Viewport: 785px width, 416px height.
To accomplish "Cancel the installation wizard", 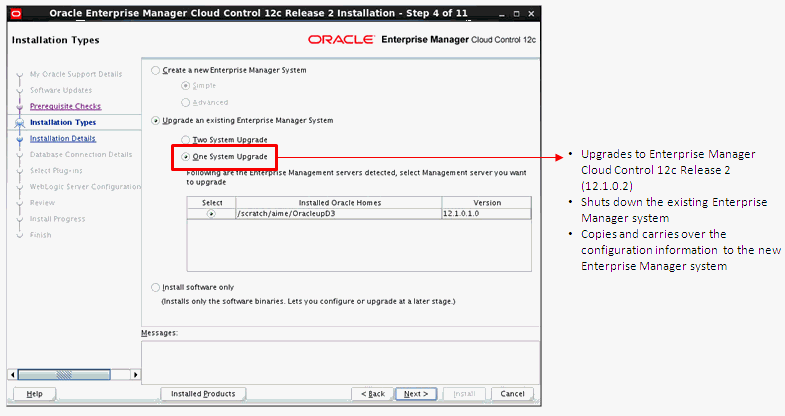I will point(512,394).
